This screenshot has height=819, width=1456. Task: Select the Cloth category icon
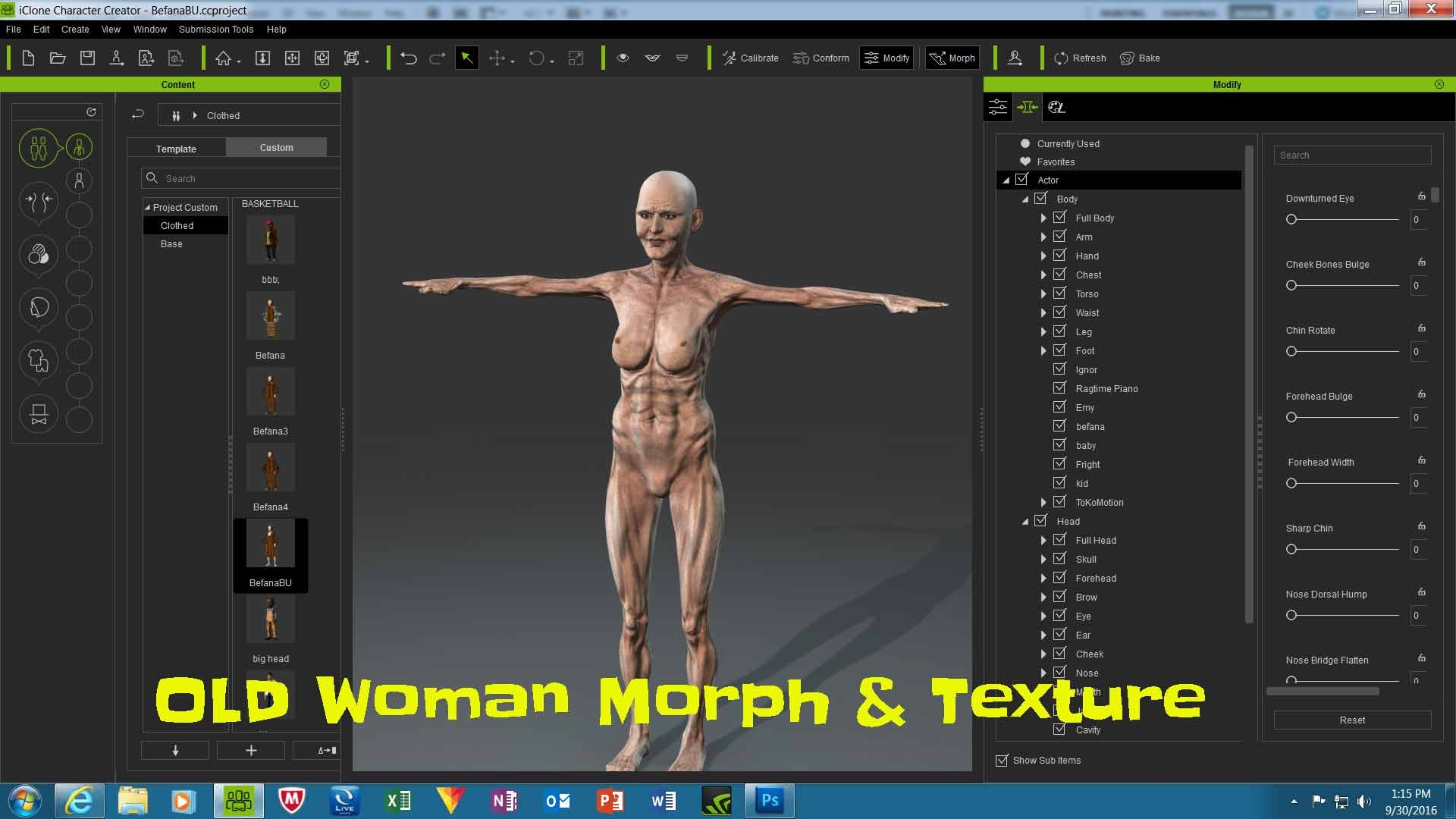(39, 360)
